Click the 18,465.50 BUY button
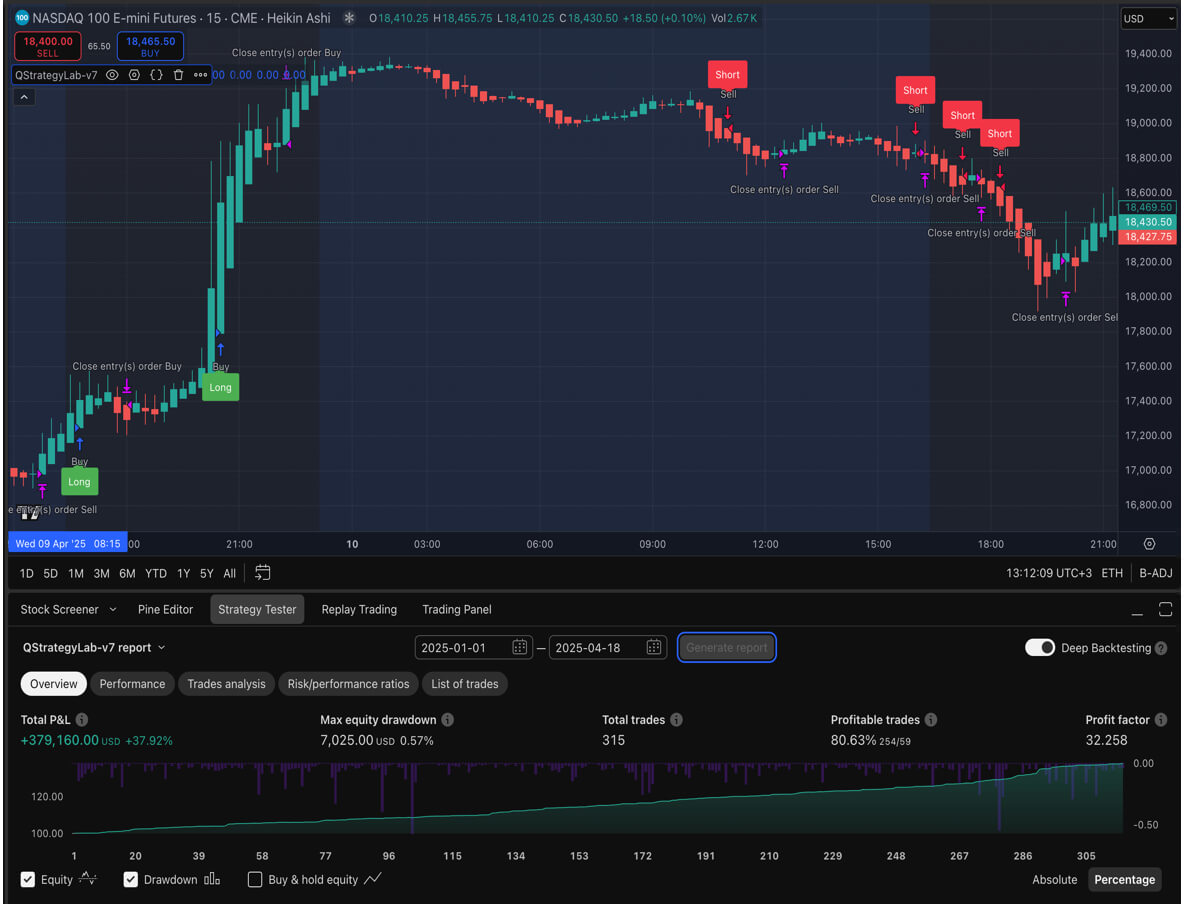The image size is (1184, 904). [x=150, y=46]
